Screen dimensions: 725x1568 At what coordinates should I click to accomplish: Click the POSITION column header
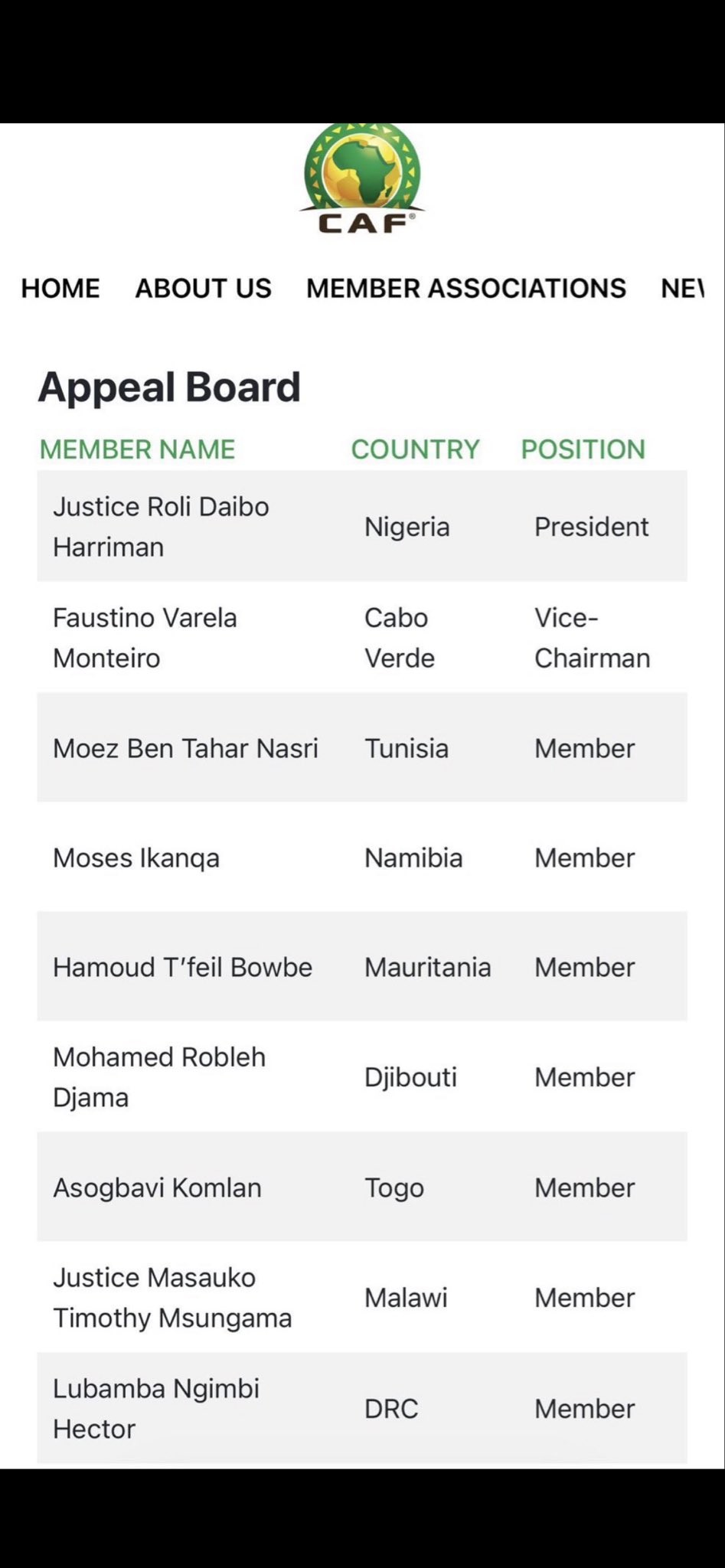pyautogui.click(x=583, y=449)
